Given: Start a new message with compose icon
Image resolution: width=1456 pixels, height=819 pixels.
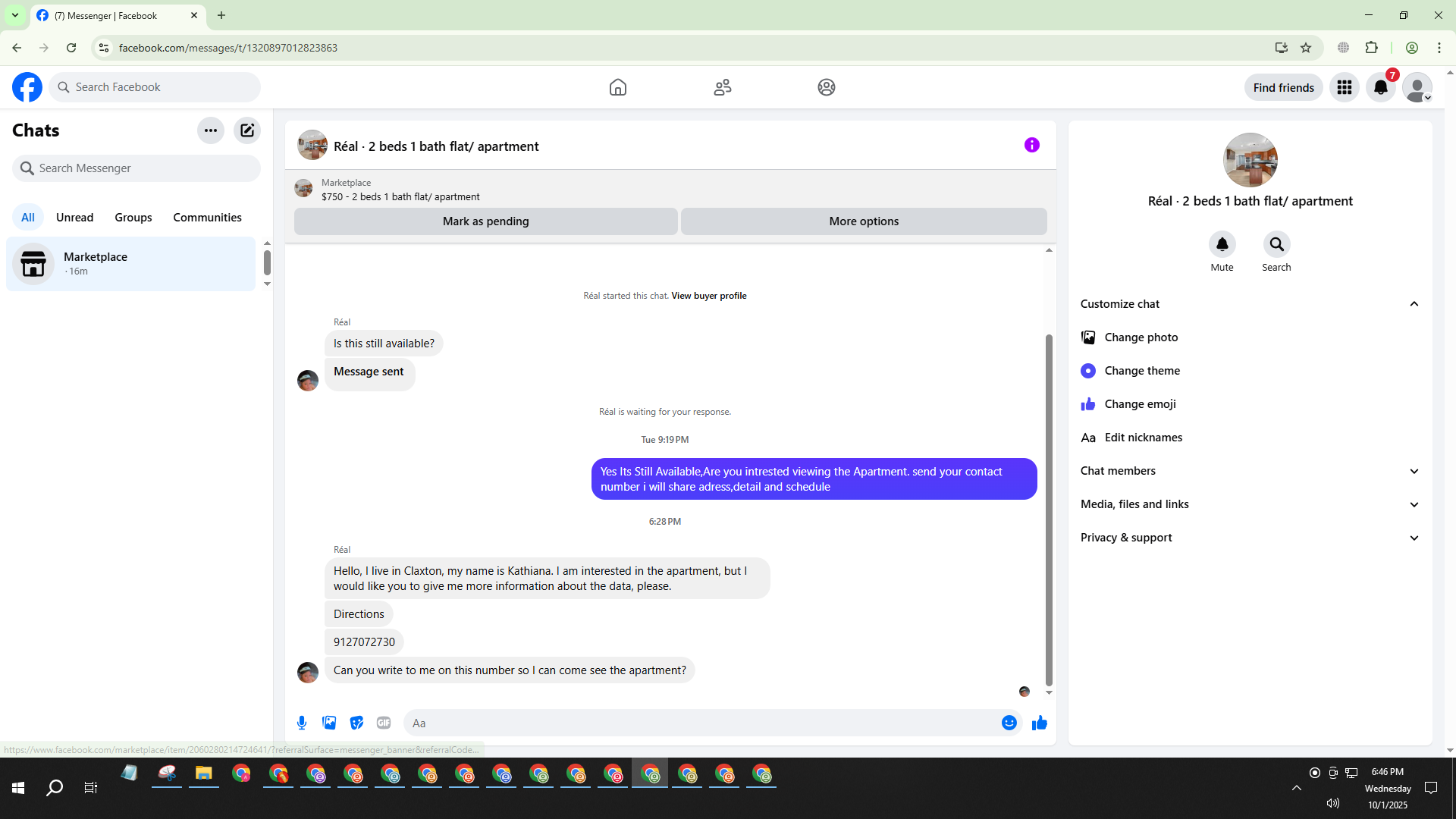Looking at the screenshot, I should click(247, 130).
